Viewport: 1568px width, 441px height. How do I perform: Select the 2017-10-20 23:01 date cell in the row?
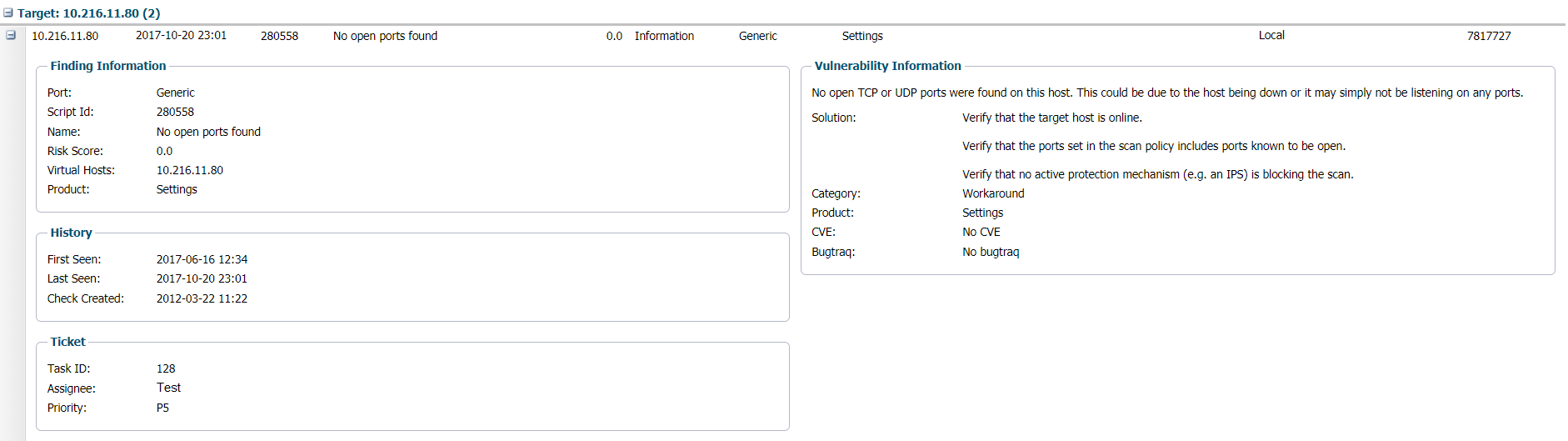point(181,36)
